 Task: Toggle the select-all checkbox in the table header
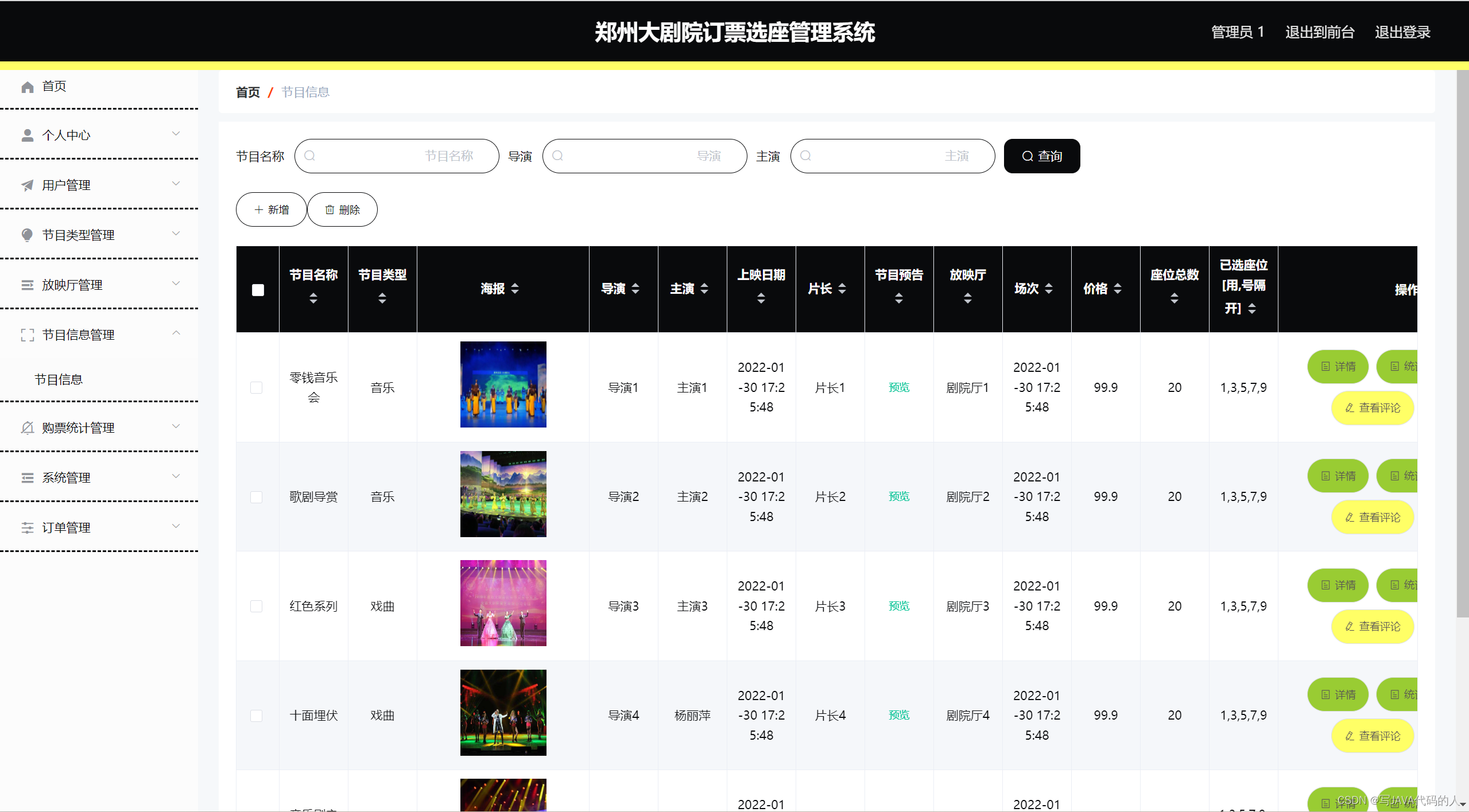(258, 290)
